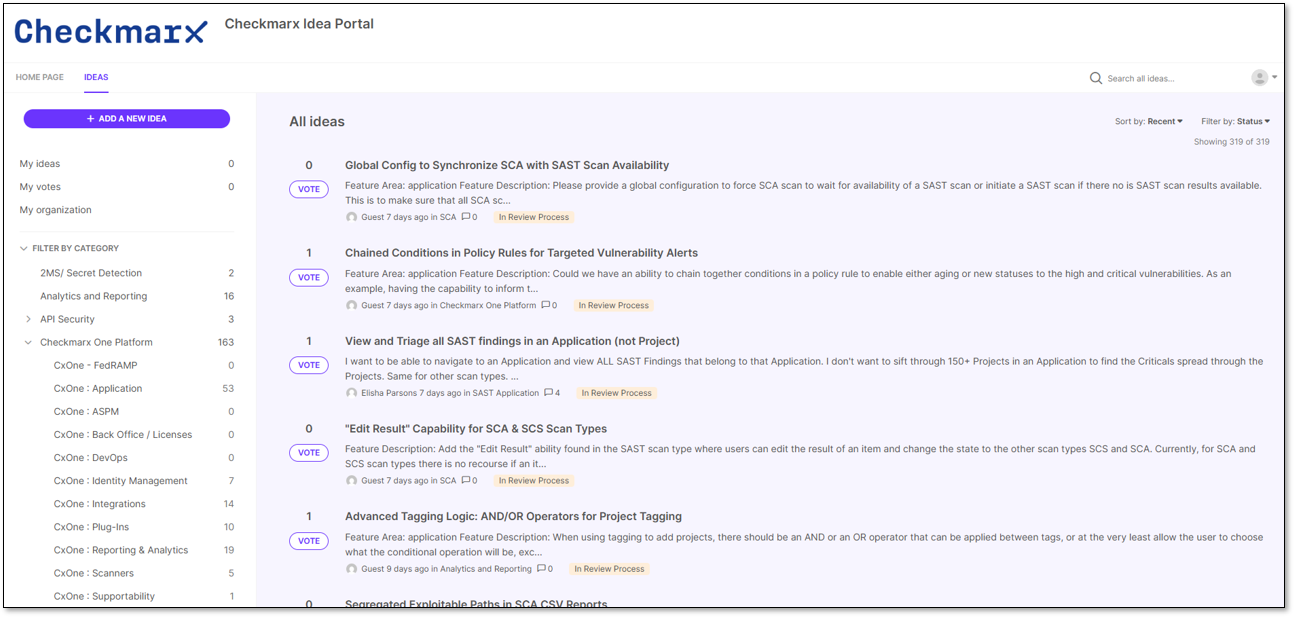The width and height of the screenshot is (1294, 617).
Task: Click Elisha Parsons avatar icon
Action: [x=352, y=393]
